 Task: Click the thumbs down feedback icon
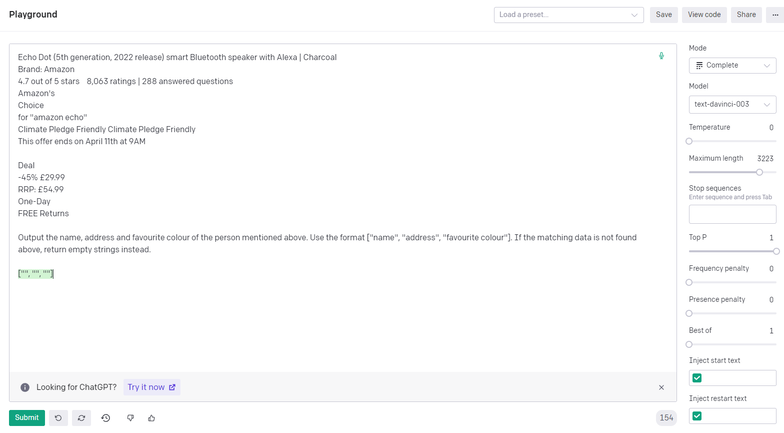click(x=130, y=418)
